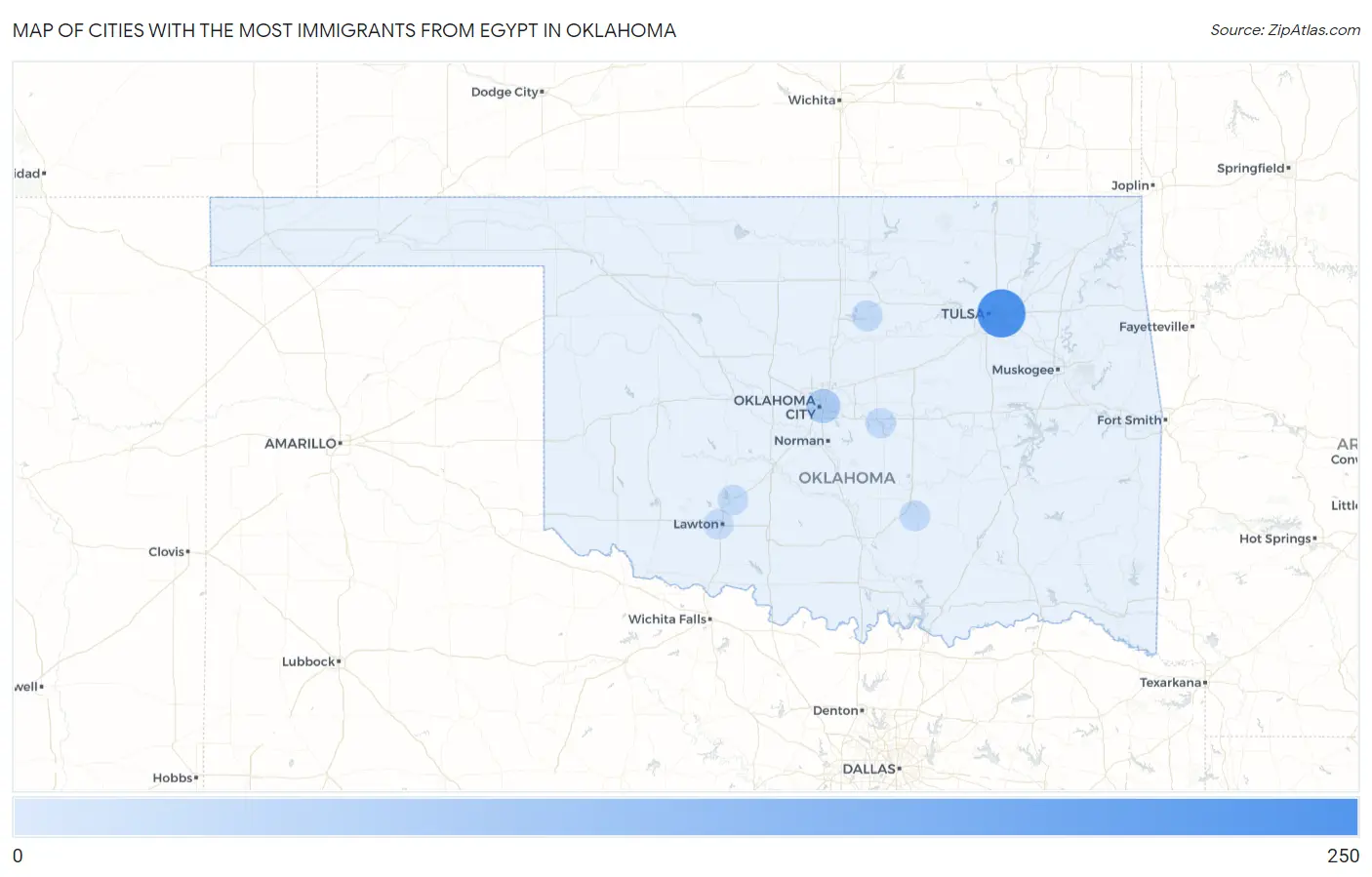Select the bubble east of Oklahoma City
This screenshot has height=877, width=1372.
click(x=881, y=422)
